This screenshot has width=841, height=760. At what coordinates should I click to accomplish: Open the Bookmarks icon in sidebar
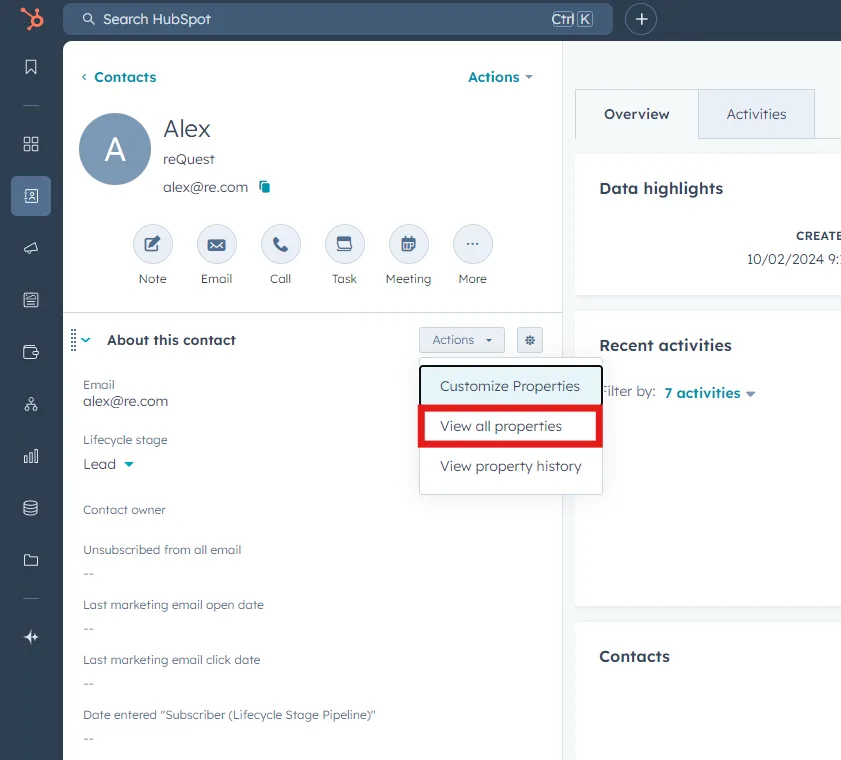[x=31, y=67]
